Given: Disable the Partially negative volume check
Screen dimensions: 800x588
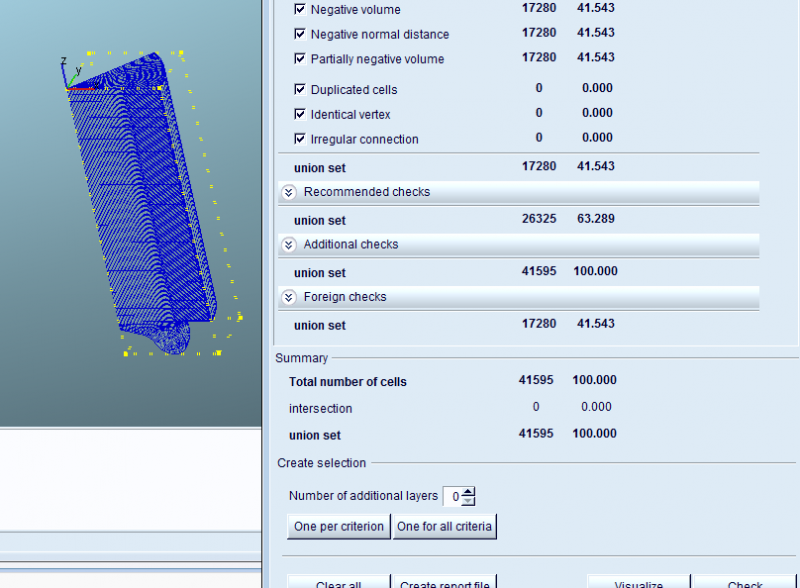Looking at the screenshot, I should point(300,59).
